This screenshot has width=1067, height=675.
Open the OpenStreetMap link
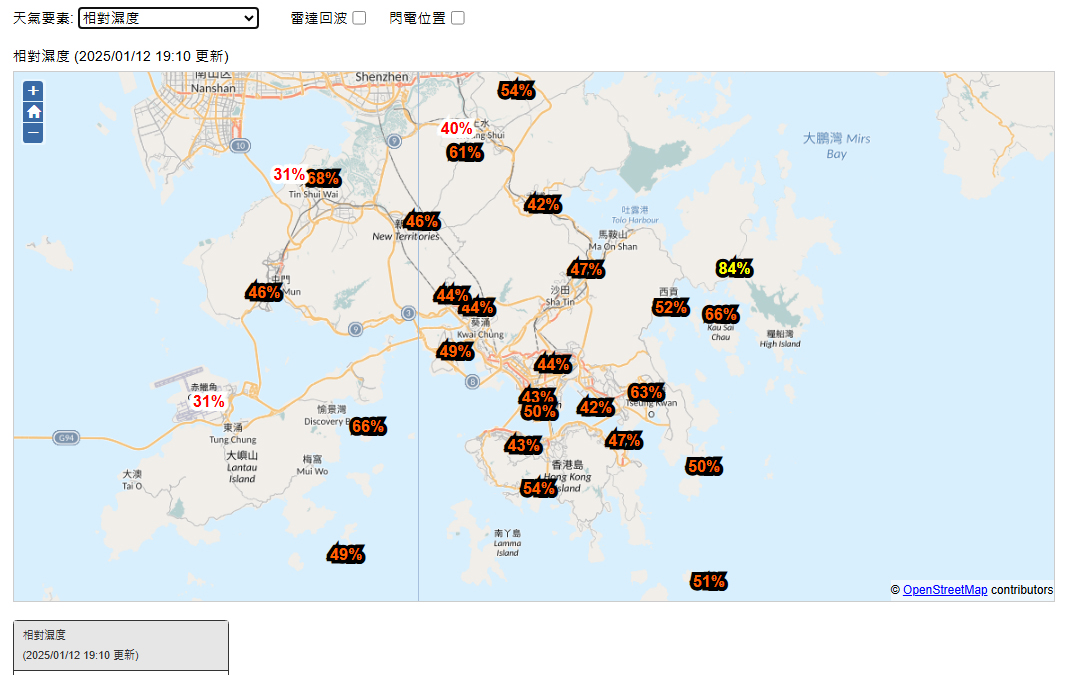pyautogui.click(x=944, y=590)
